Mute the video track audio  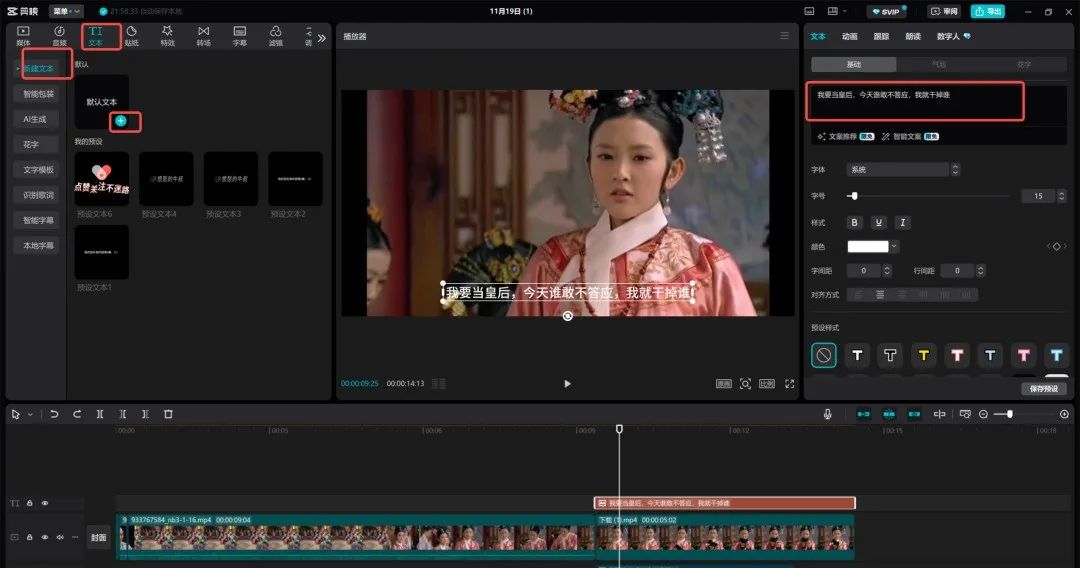point(60,537)
